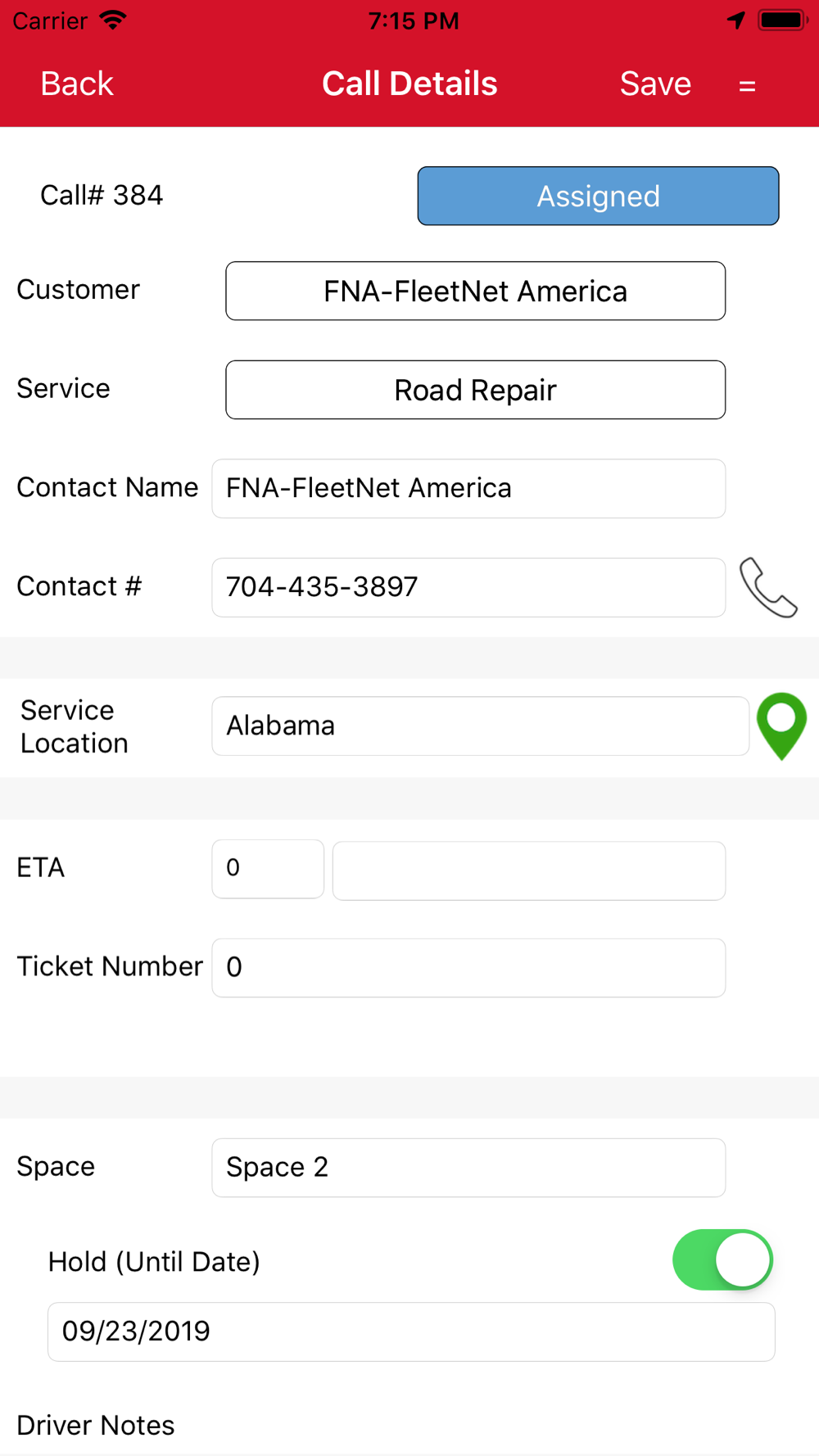Tap the WiFi status icon

point(113,20)
